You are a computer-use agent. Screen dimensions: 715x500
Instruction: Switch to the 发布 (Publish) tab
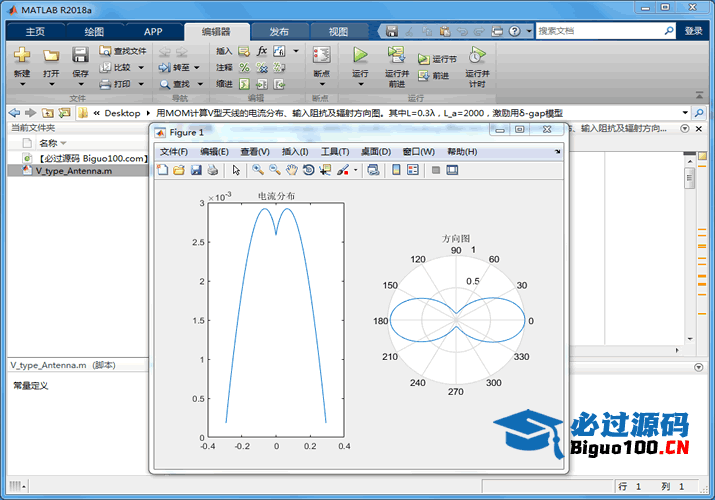[279, 31]
